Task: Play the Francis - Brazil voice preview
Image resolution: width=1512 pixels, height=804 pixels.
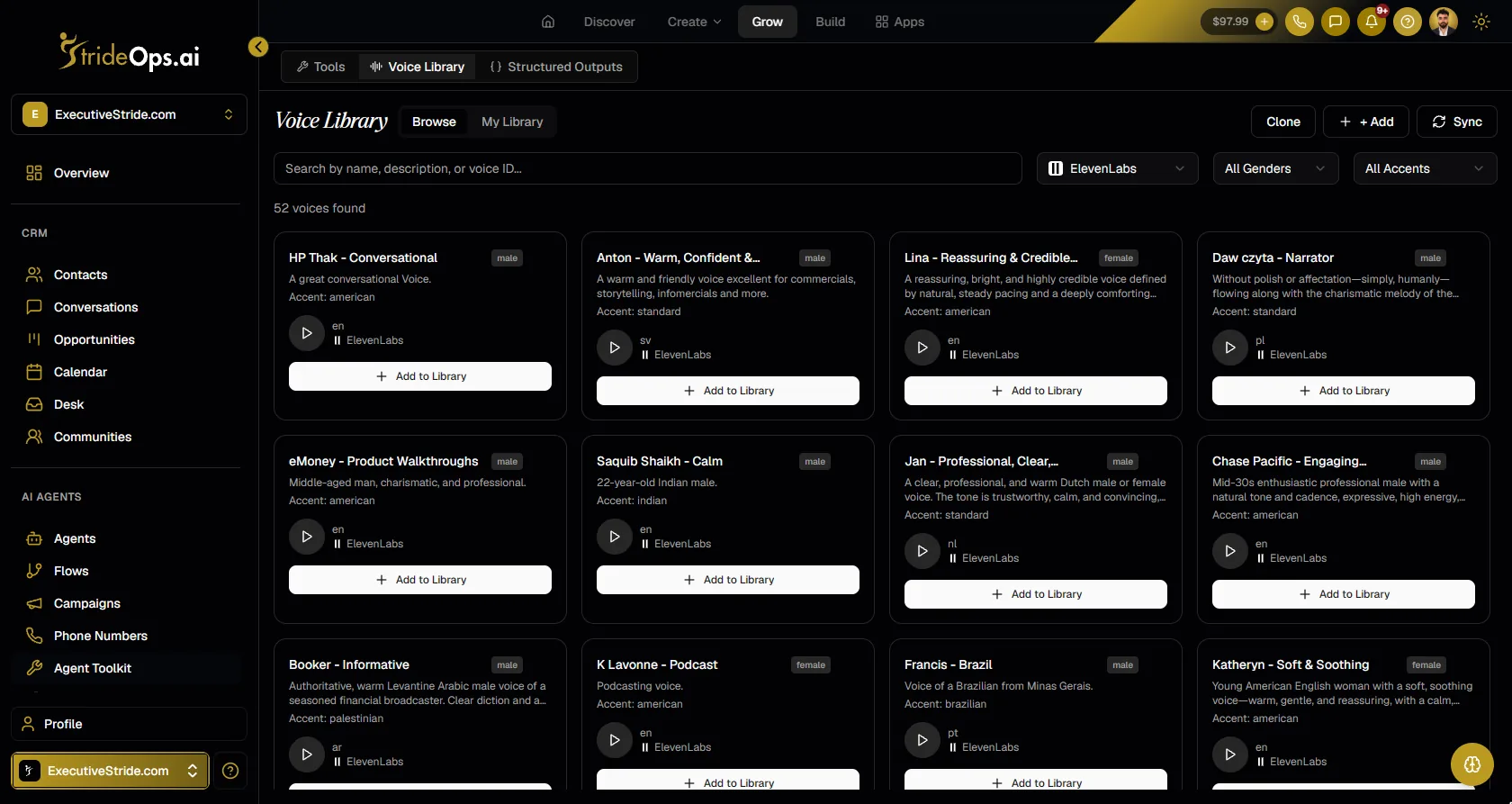Action: tap(922, 740)
